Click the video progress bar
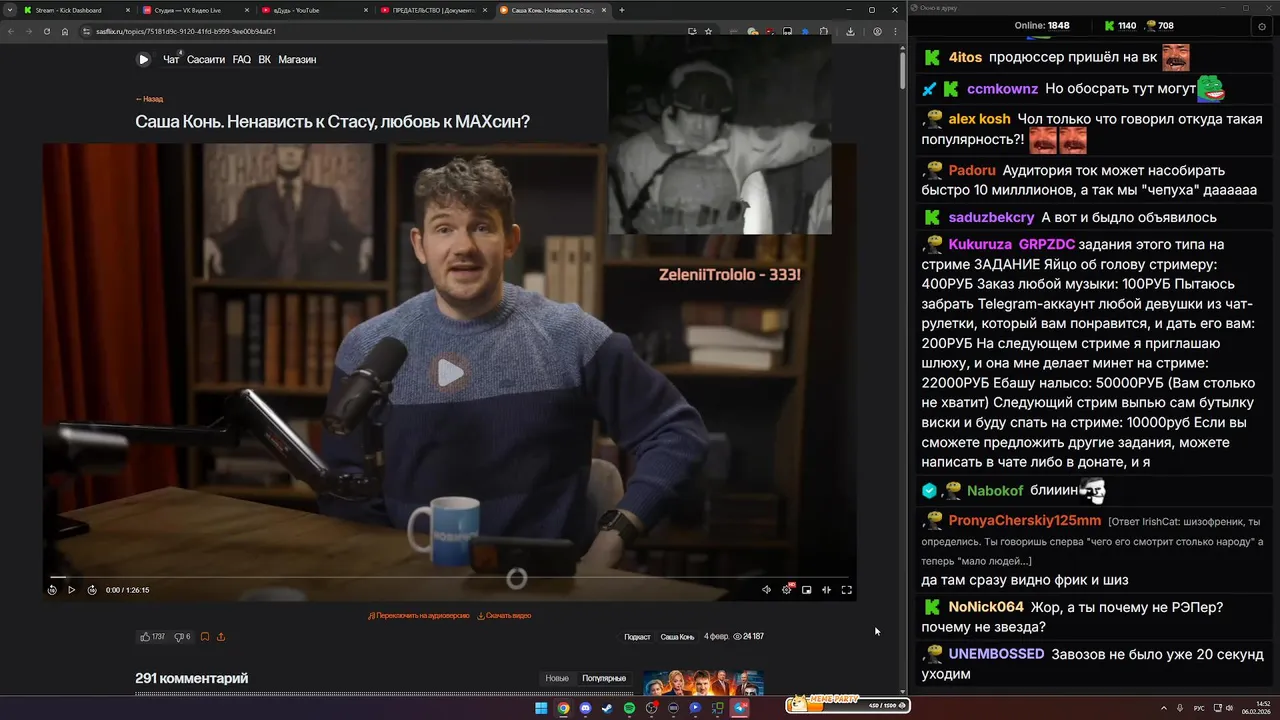This screenshot has width=1280, height=720. click(450, 577)
